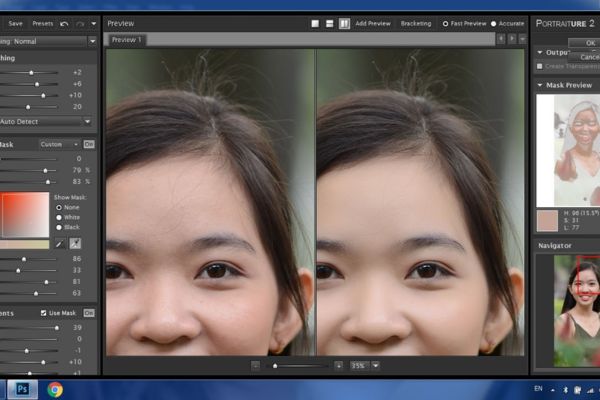The height and width of the screenshot is (400, 600).
Task: Go to next preview tab arrow
Action: (512, 39)
